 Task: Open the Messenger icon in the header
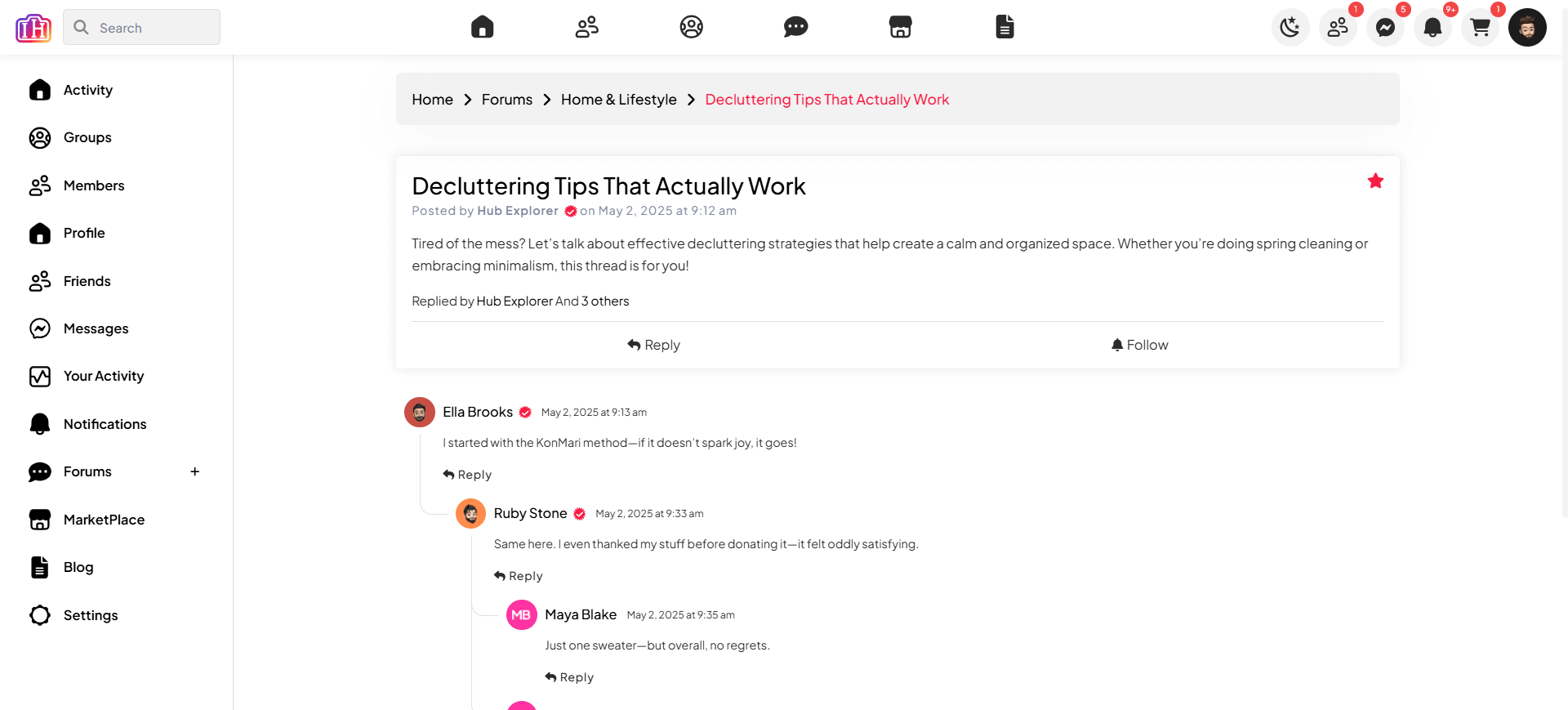pos(1385,28)
